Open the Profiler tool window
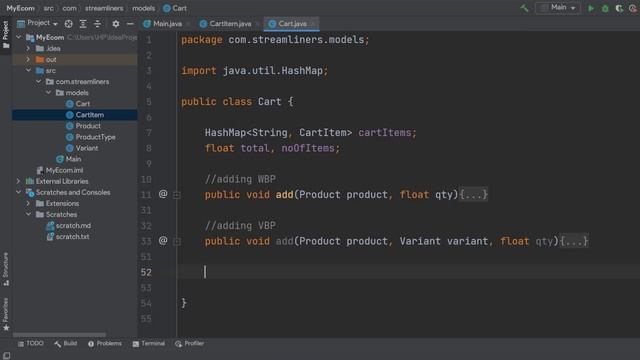 pos(189,344)
